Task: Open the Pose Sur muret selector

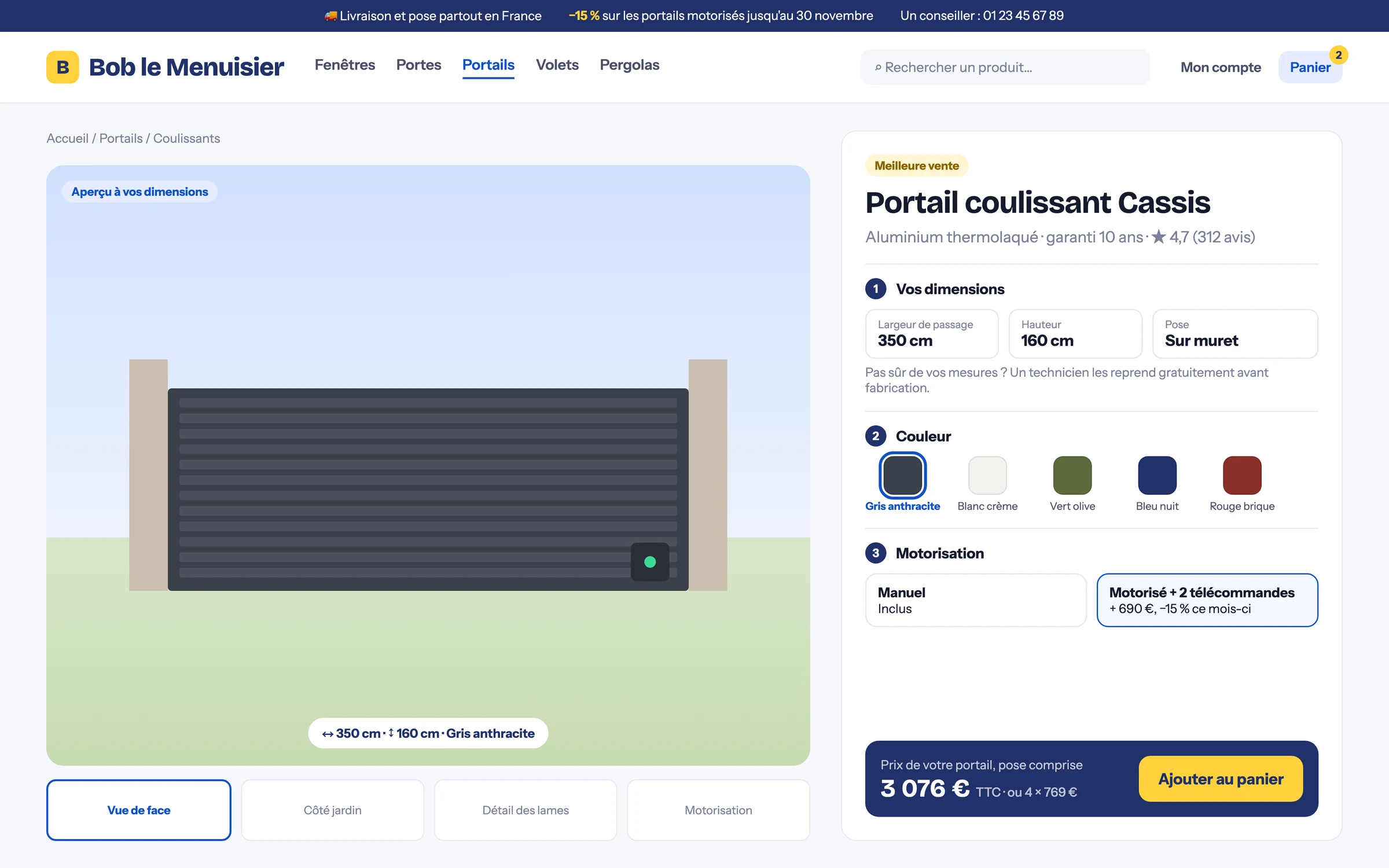Action: [1235, 334]
